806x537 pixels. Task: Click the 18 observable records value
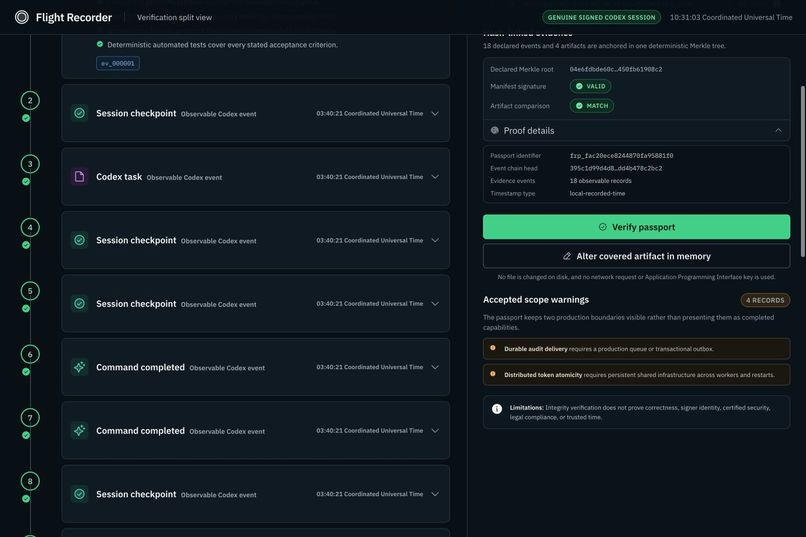(600, 181)
